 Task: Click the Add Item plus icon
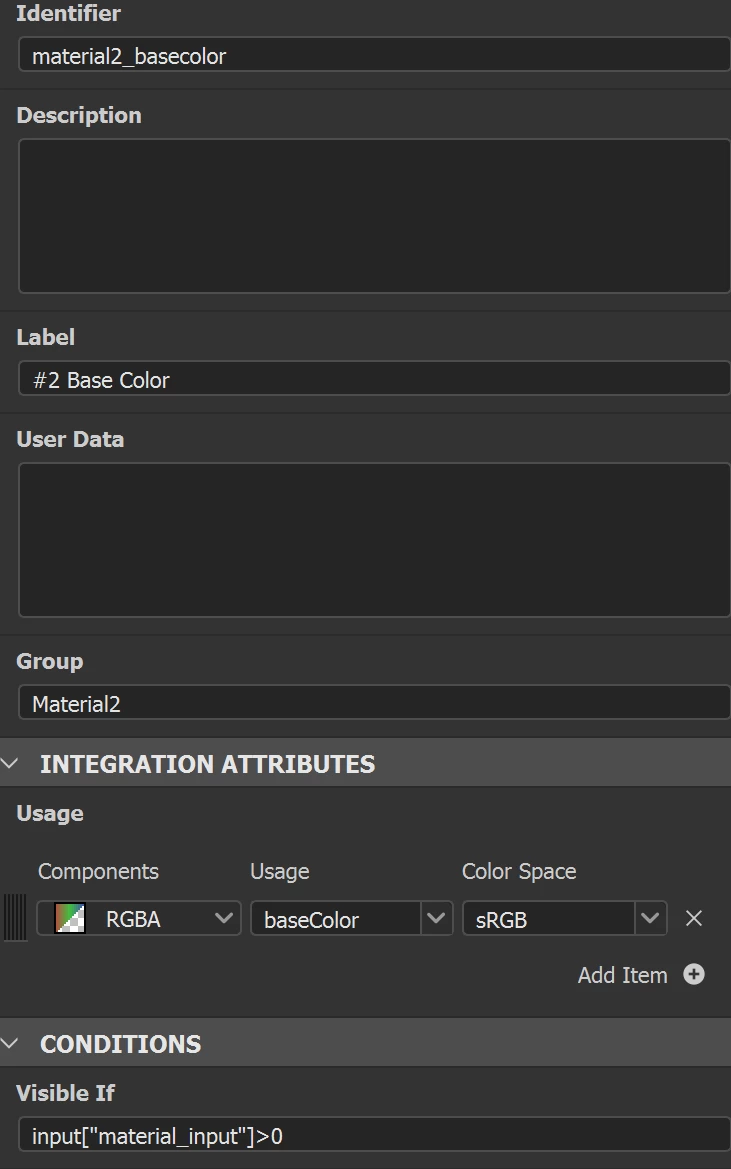click(694, 975)
